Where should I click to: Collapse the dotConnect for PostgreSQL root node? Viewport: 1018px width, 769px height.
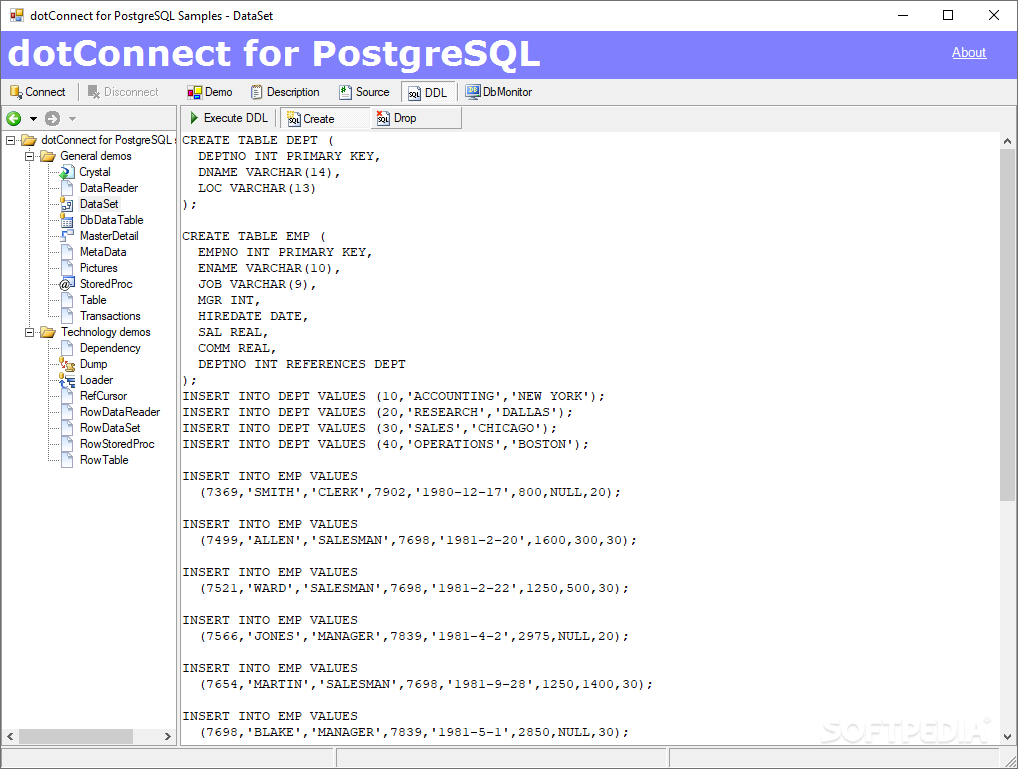coord(10,140)
